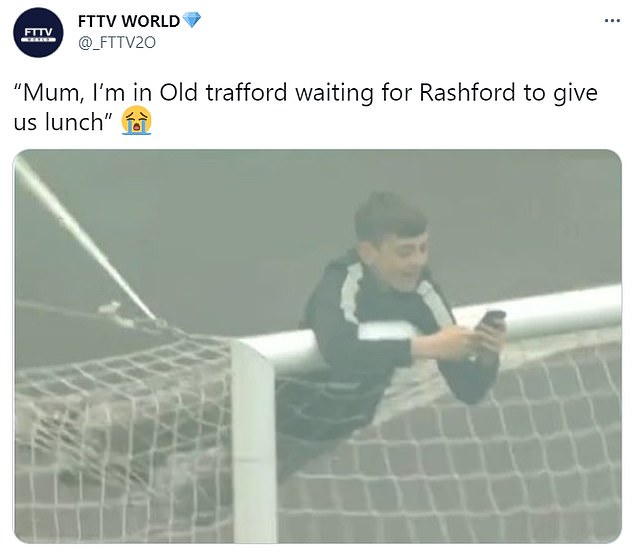Viewport: 634px width, 551px height.
Task: Click the word Rashford in the tweet
Action: tap(467, 93)
